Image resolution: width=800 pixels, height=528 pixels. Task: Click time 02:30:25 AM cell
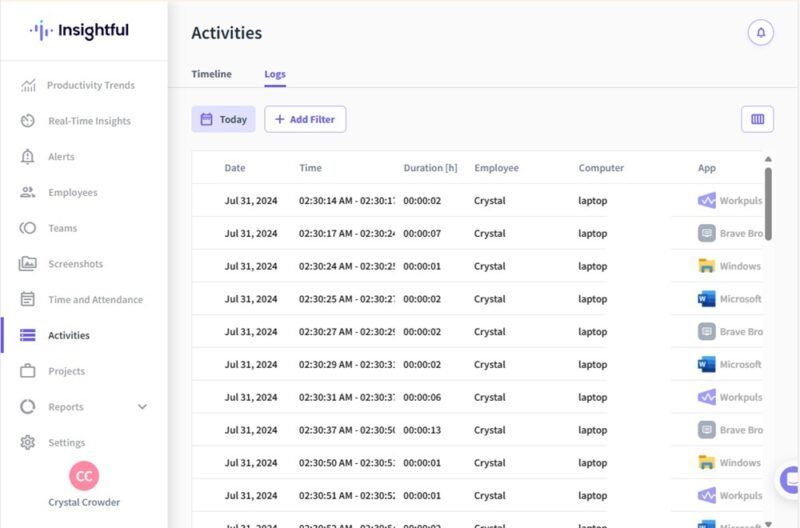[346, 298]
